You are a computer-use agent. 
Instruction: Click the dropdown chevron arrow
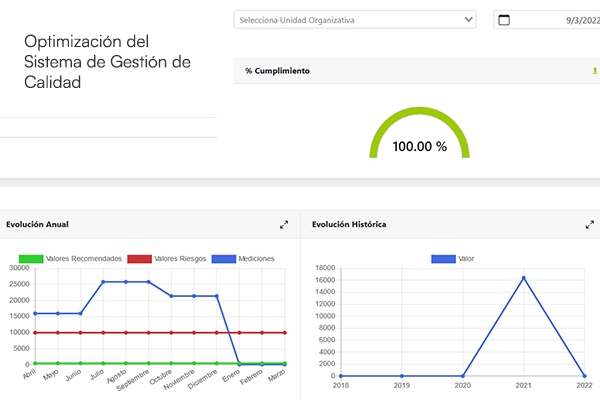tap(468, 20)
